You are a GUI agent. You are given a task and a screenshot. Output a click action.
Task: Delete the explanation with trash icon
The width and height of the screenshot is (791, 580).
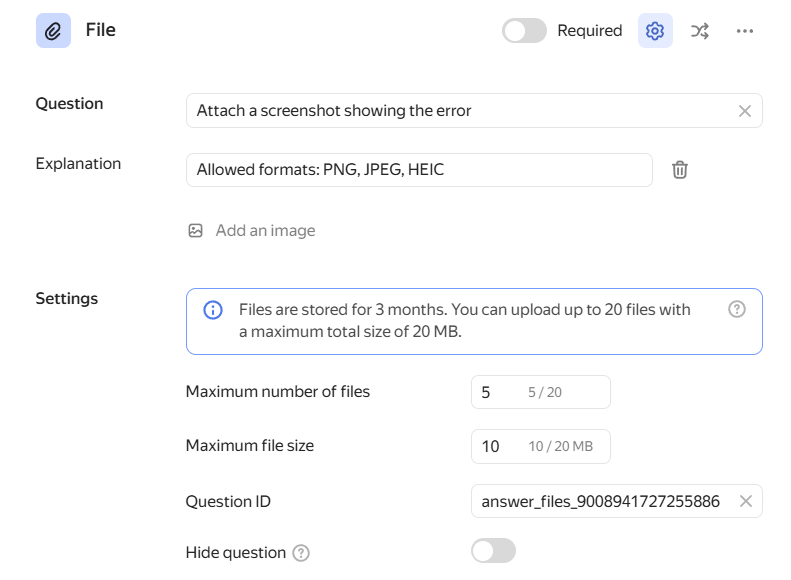click(680, 170)
